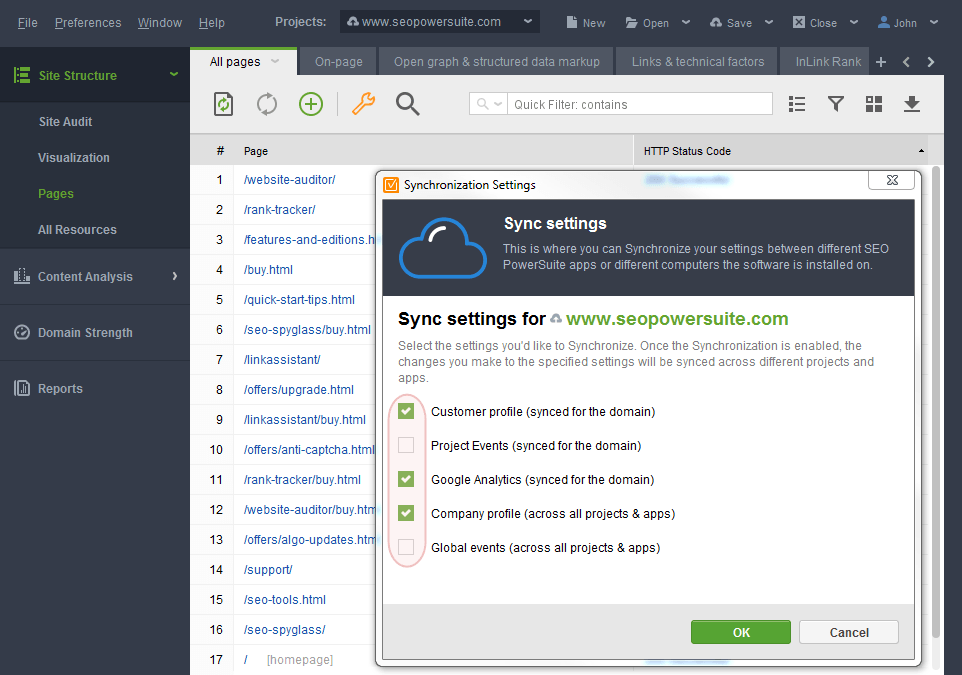Open the All pages tab dropdown arrow
Viewport: 962px width, 675px height.
point(275,61)
